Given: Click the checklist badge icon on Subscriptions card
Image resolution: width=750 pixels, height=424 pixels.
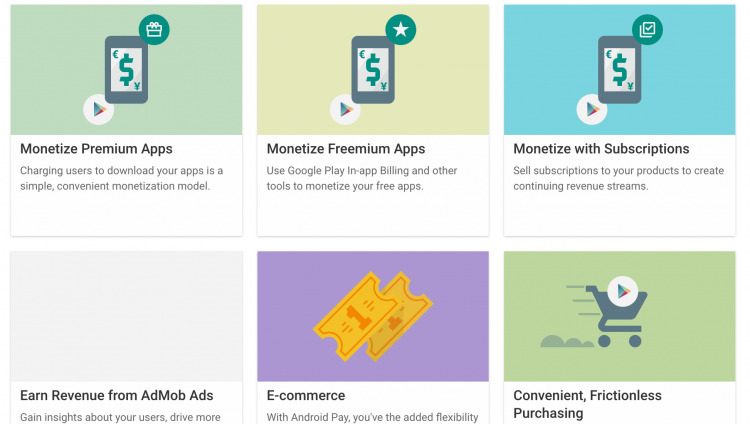Looking at the screenshot, I should (x=647, y=30).
